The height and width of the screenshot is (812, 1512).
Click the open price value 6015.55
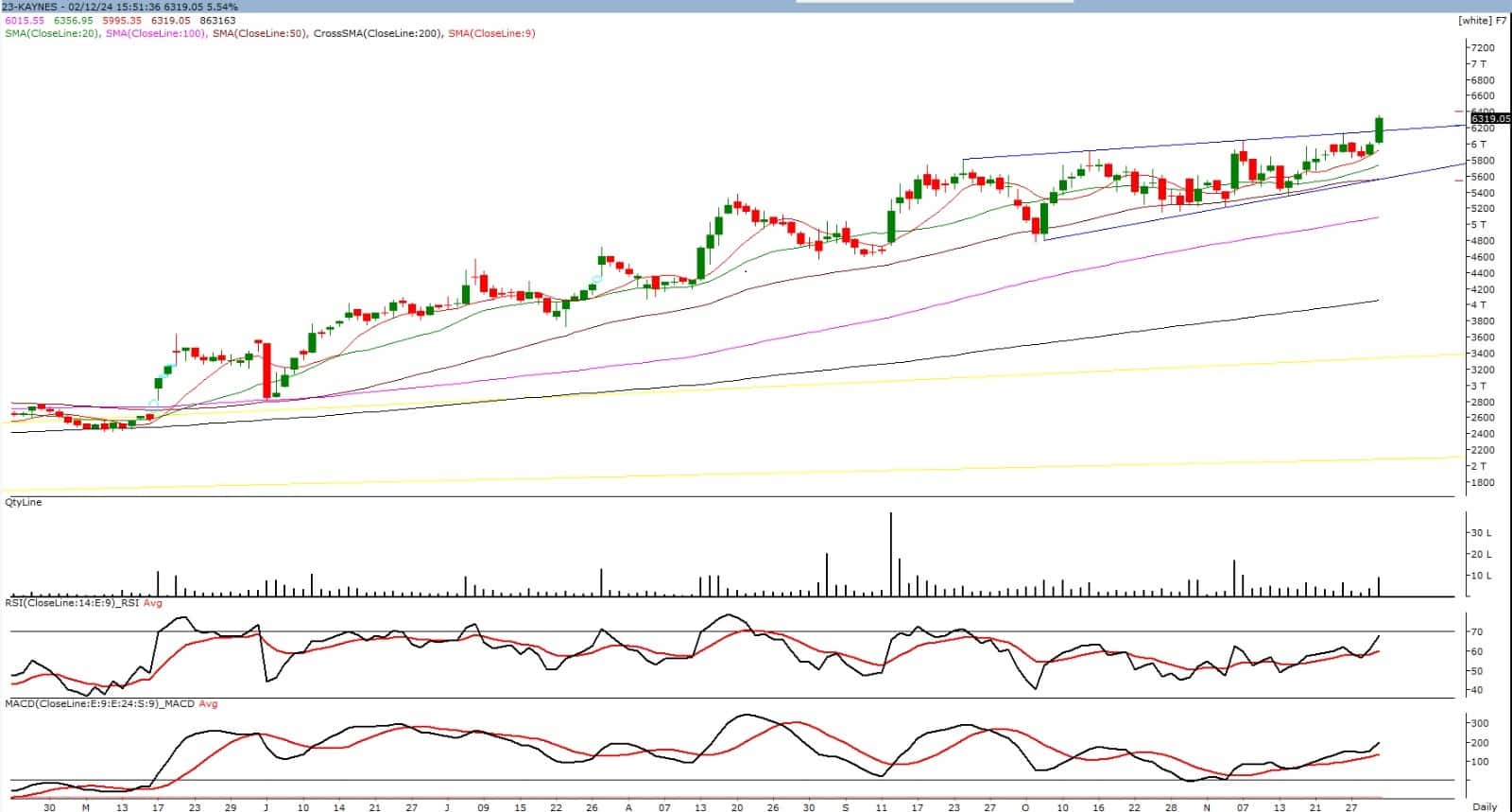pyautogui.click(x=24, y=20)
